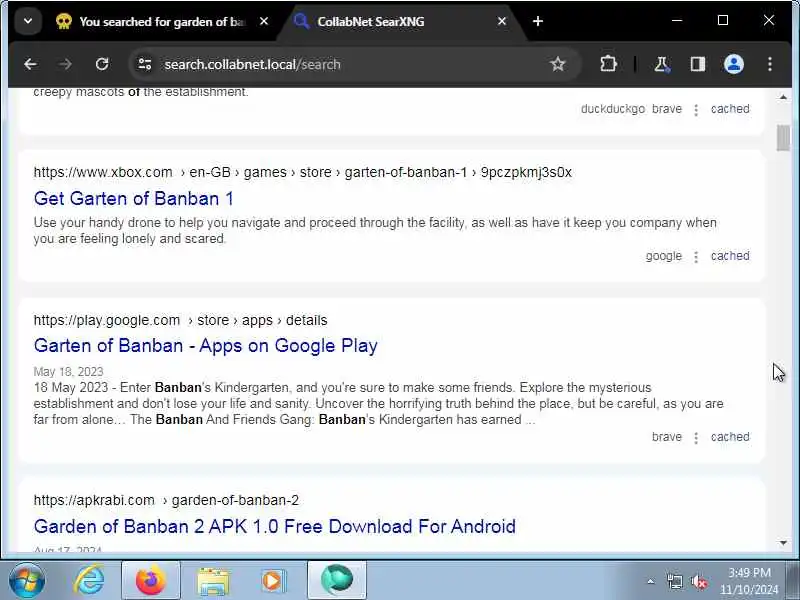Show hidden system tray icons
Screen dimensions: 800x600
click(651, 581)
